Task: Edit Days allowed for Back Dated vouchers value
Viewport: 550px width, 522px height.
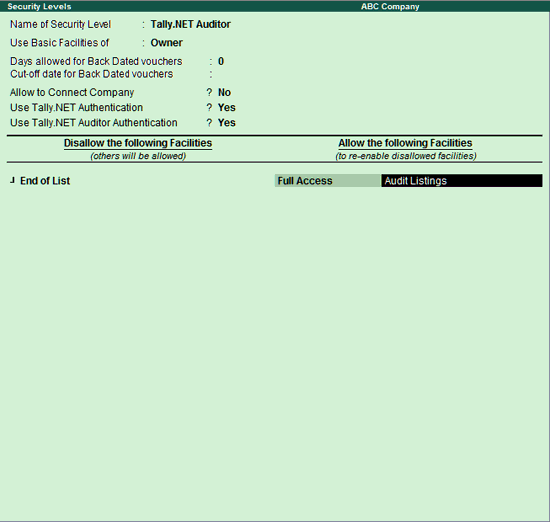Action: 221,61
